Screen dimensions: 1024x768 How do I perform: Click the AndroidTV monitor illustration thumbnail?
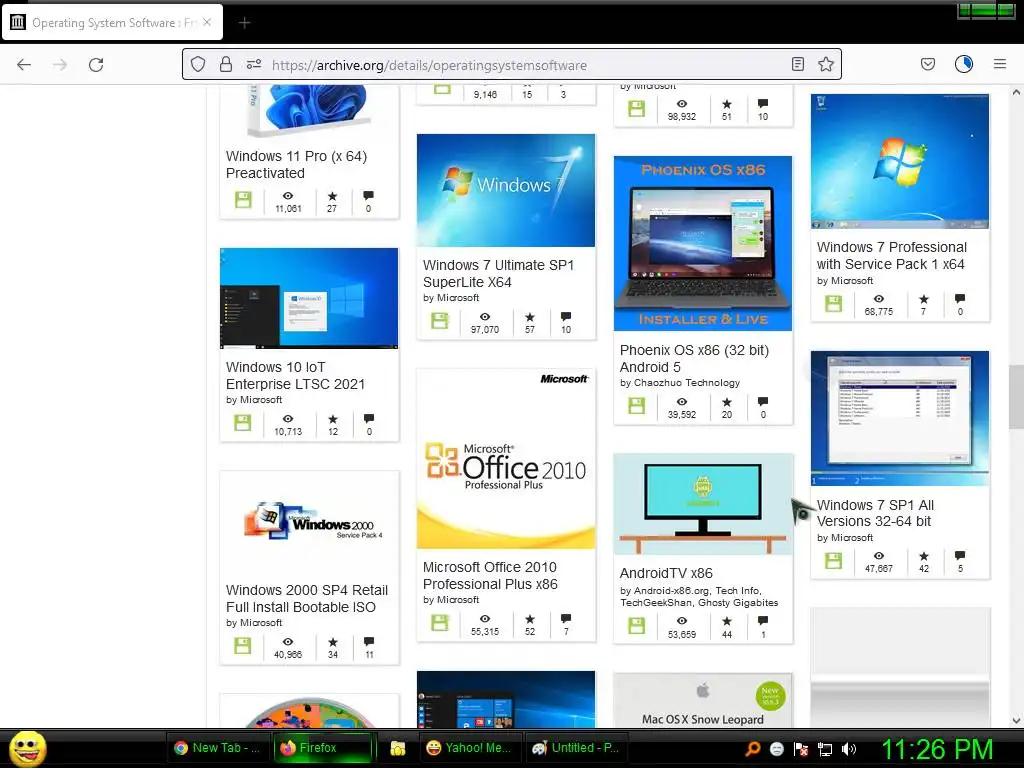pos(703,504)
